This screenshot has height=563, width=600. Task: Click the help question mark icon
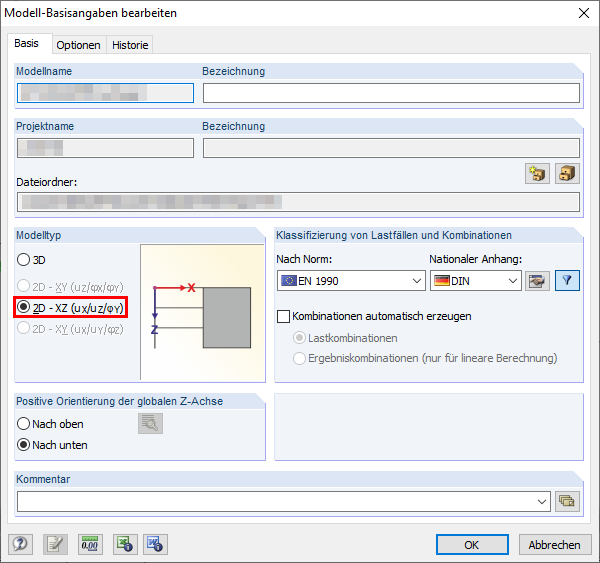(20, 544)
